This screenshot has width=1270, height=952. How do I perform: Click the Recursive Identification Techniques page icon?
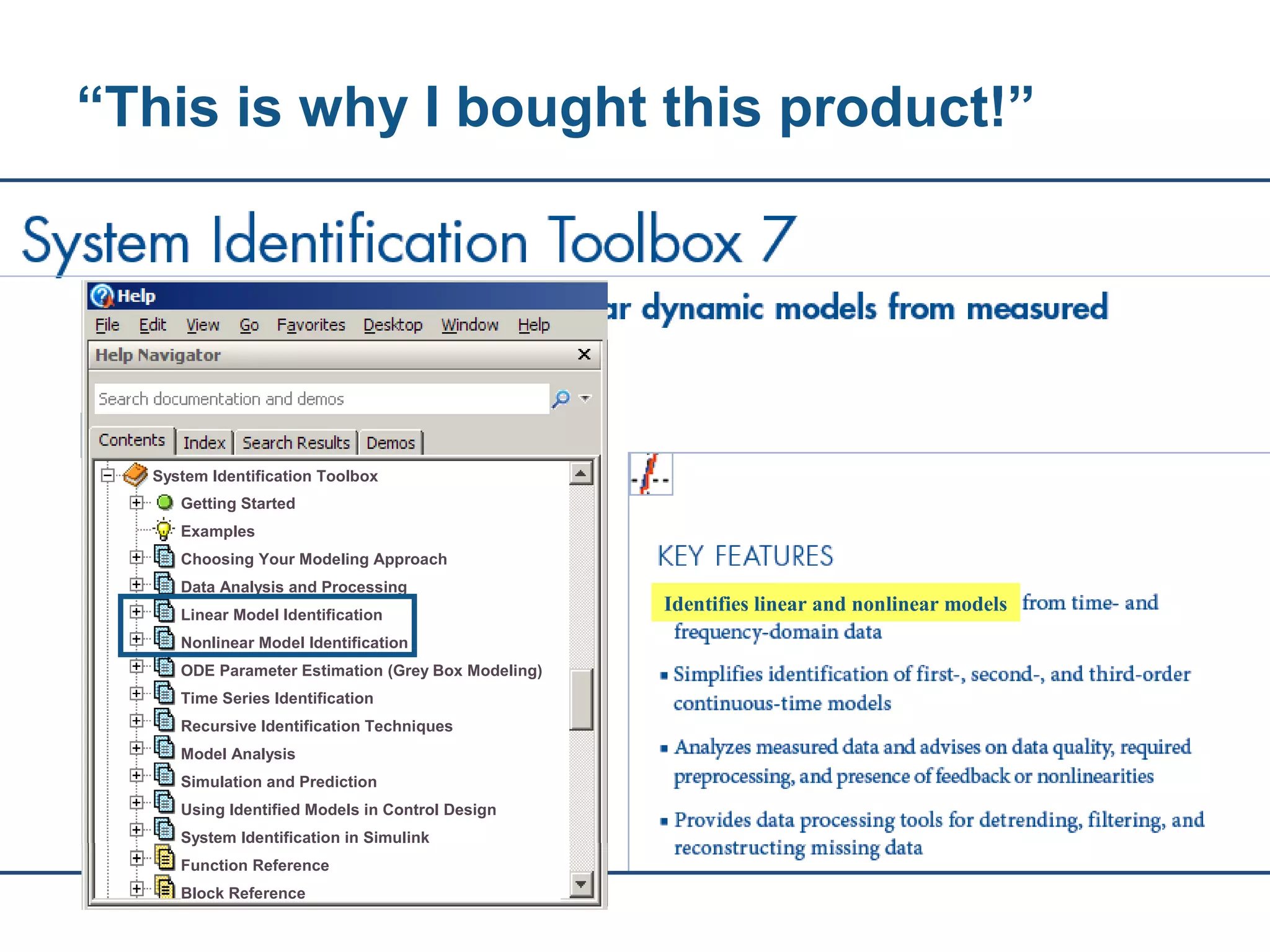164,721
